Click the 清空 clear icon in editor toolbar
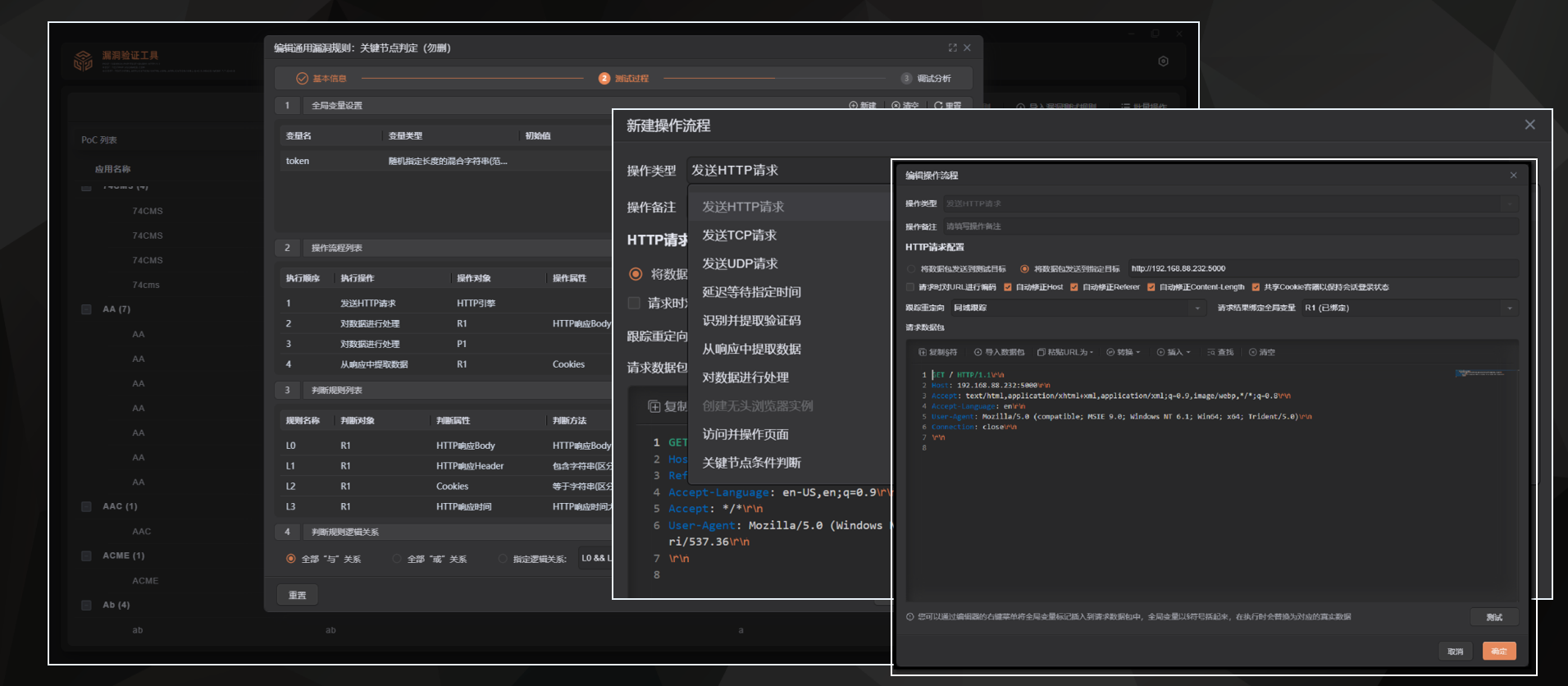The height and width of the screenshot is (686, 1568). point(1253,352)
